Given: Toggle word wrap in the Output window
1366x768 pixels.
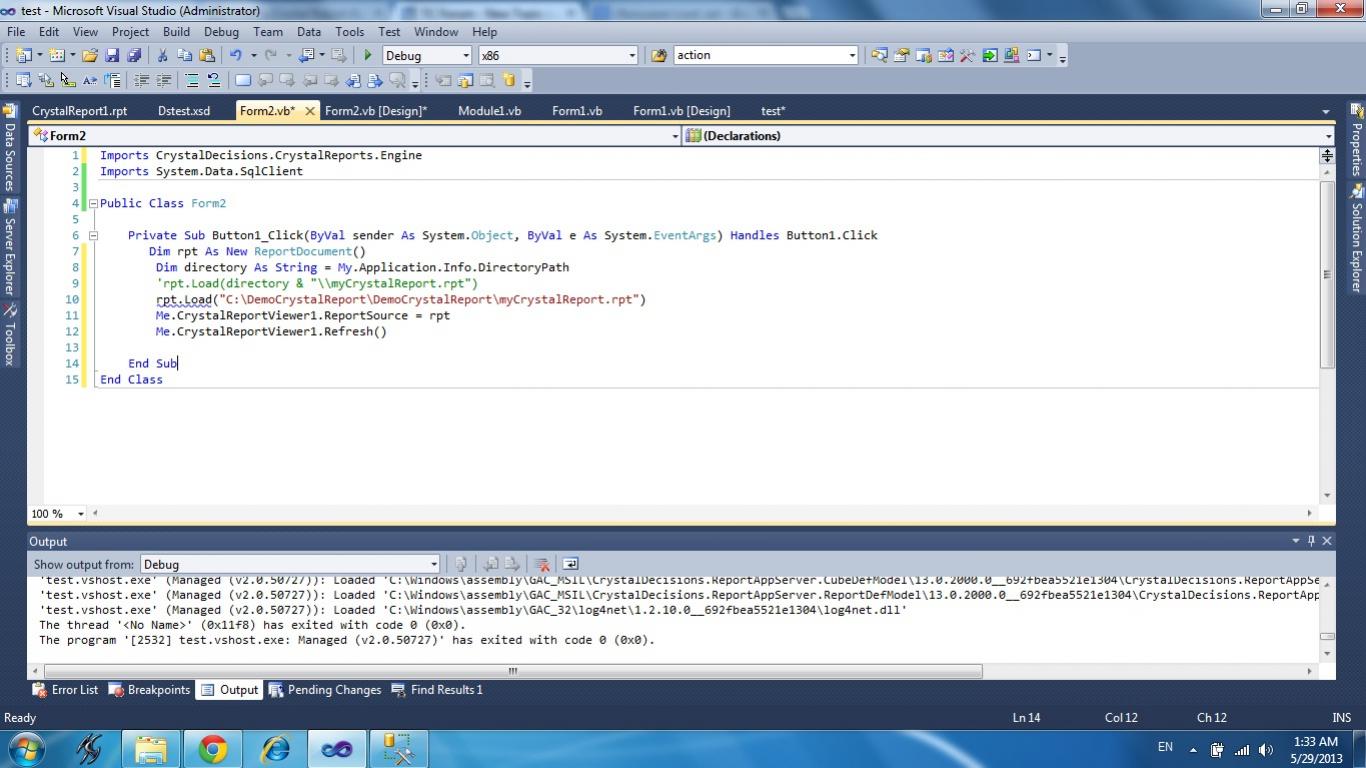Looking at the screenshot, I should 570,564.
